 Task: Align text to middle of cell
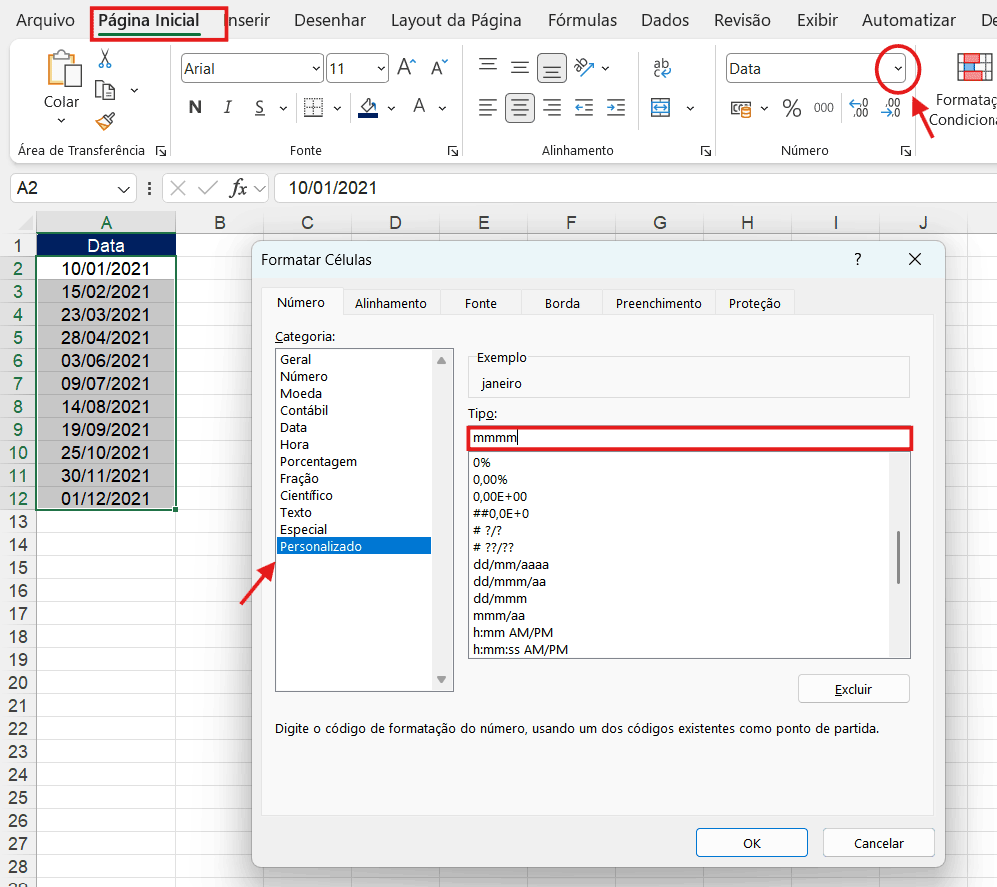519,67
